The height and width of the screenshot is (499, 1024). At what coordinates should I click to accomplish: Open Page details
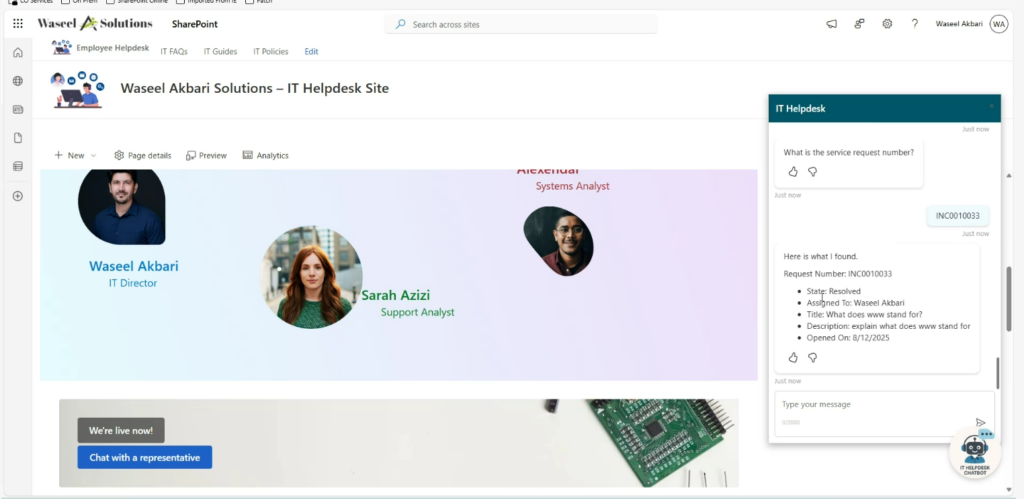click(142, 155)
